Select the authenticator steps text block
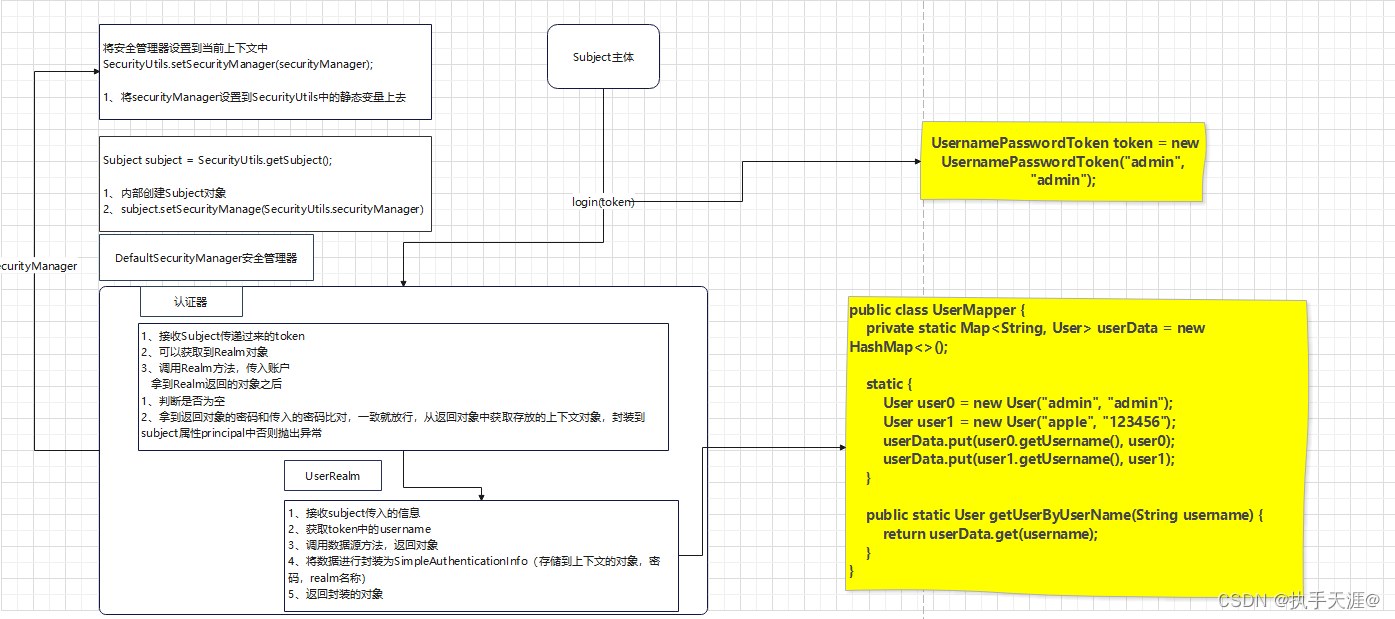 tap(403, 385)
